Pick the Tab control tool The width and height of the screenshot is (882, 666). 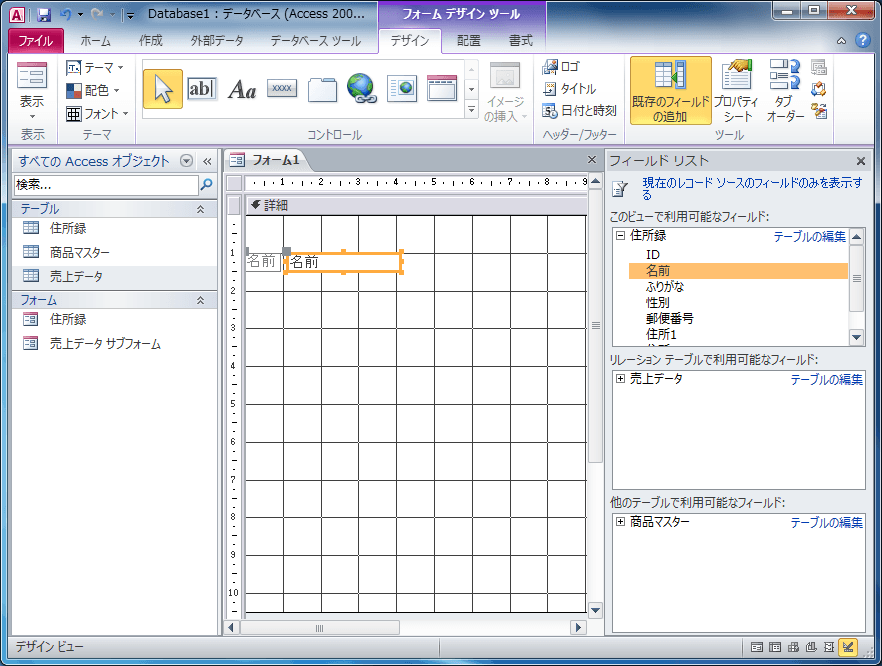[322, 89]
